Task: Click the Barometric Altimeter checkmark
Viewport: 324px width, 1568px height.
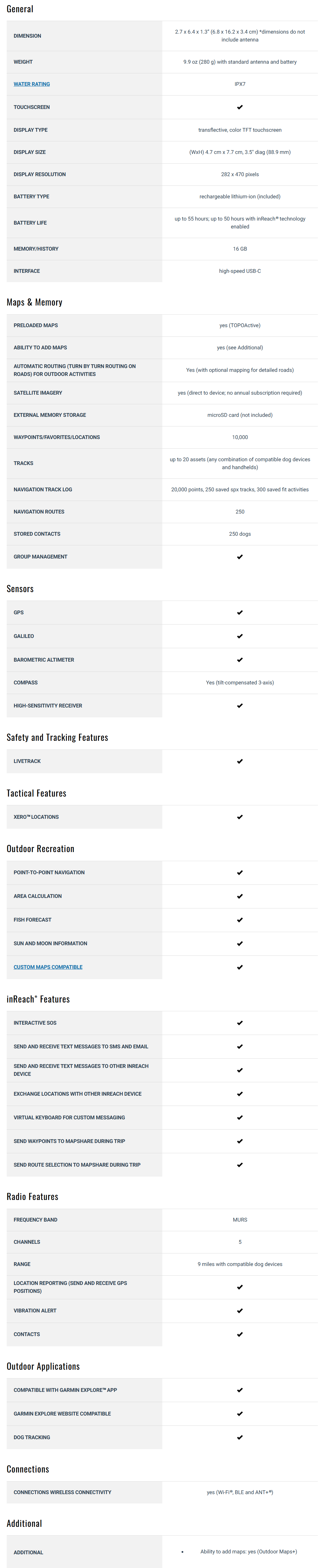Action: click(x=240, y=660)
